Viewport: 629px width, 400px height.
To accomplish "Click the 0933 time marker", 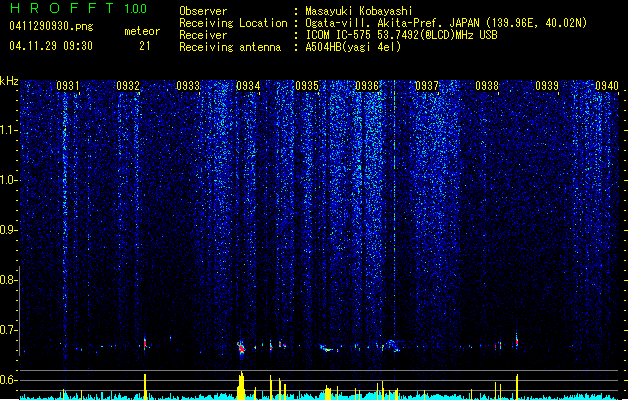I will (188, 86).
